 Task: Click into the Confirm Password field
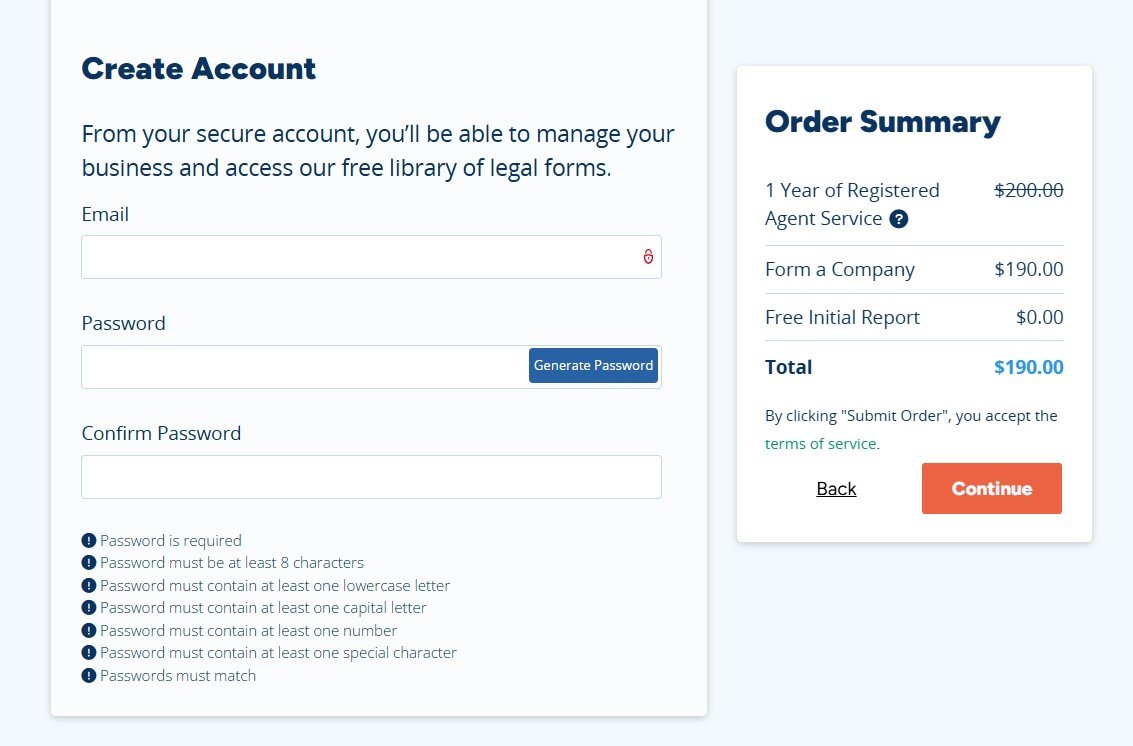(x=371, y=477)
